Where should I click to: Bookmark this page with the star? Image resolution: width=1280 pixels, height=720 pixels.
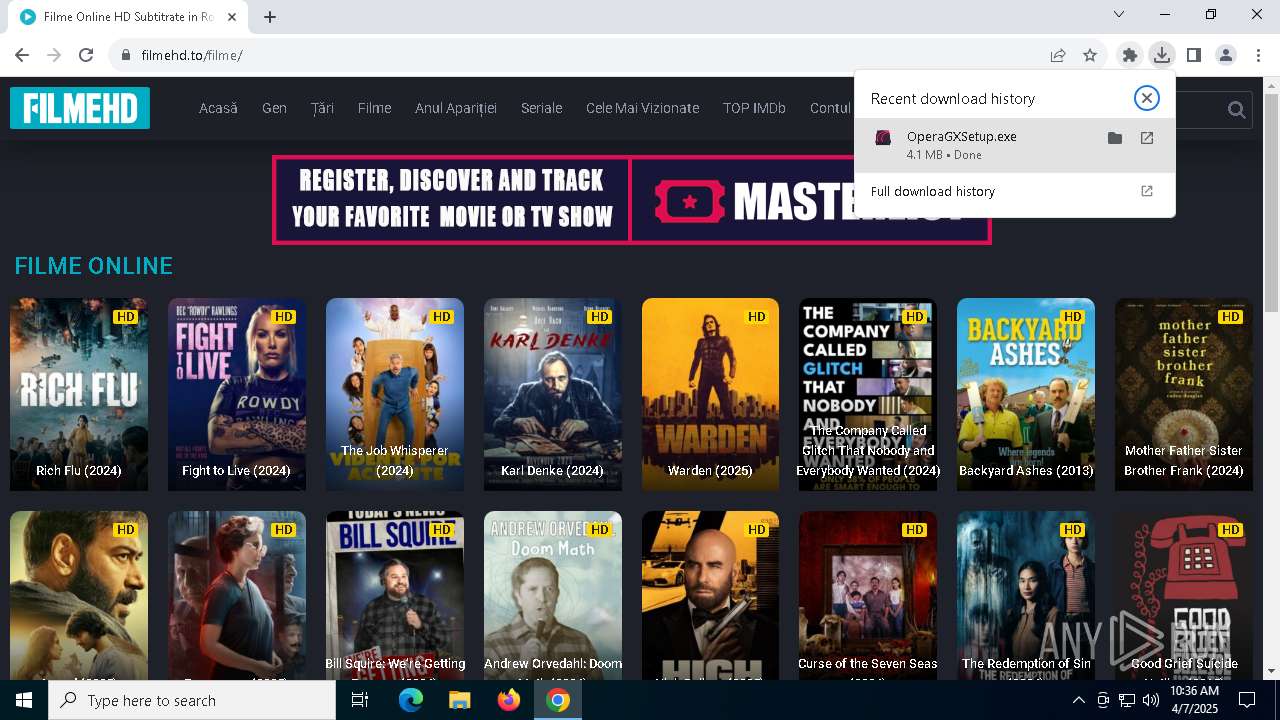click(x=1090, y=55)
